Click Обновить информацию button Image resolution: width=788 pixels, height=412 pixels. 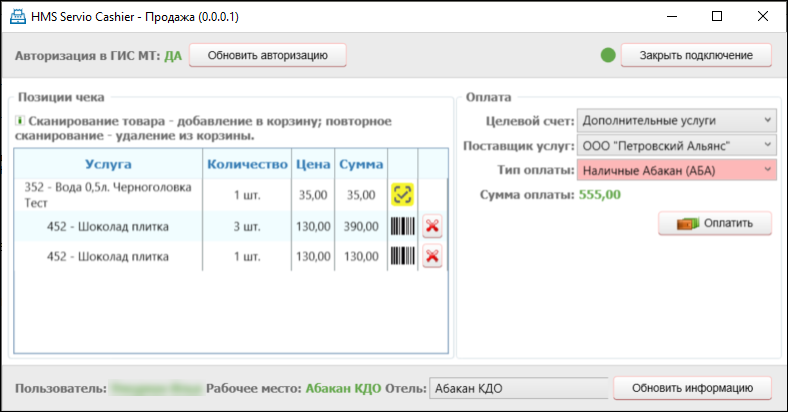point(693,388)
